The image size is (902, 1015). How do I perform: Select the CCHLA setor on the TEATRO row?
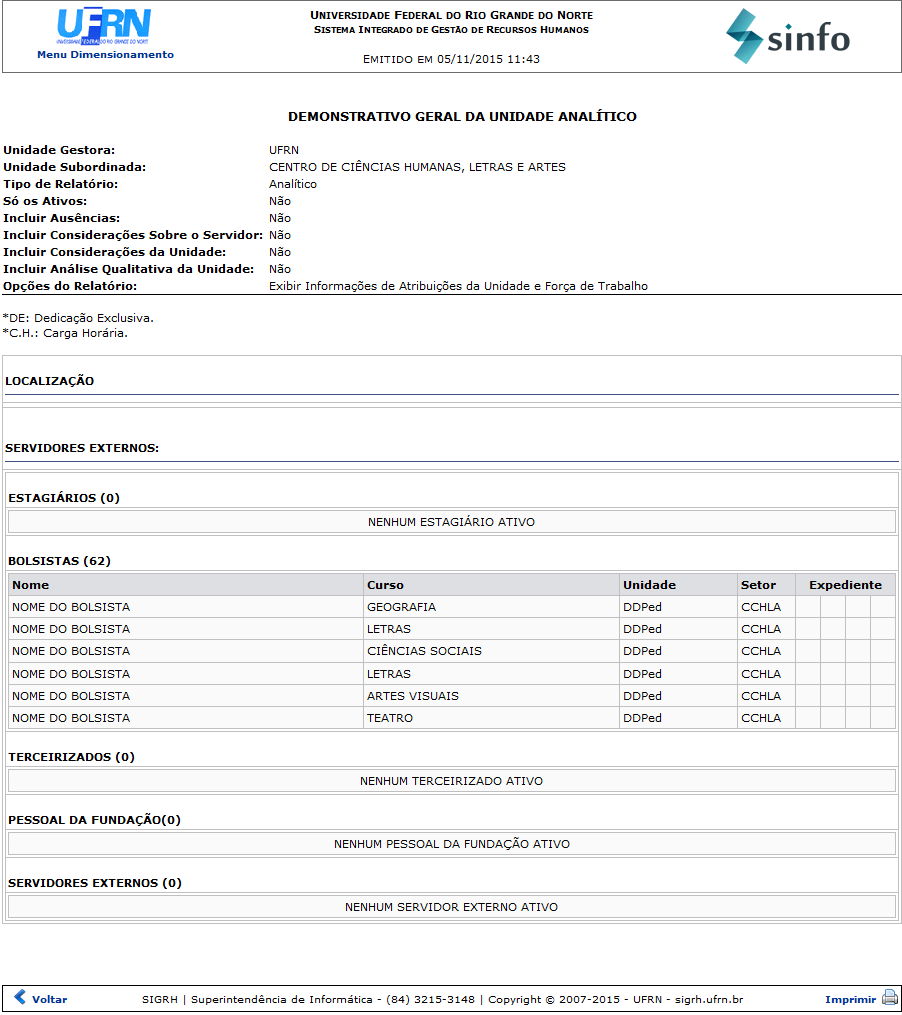click(763, 717)
